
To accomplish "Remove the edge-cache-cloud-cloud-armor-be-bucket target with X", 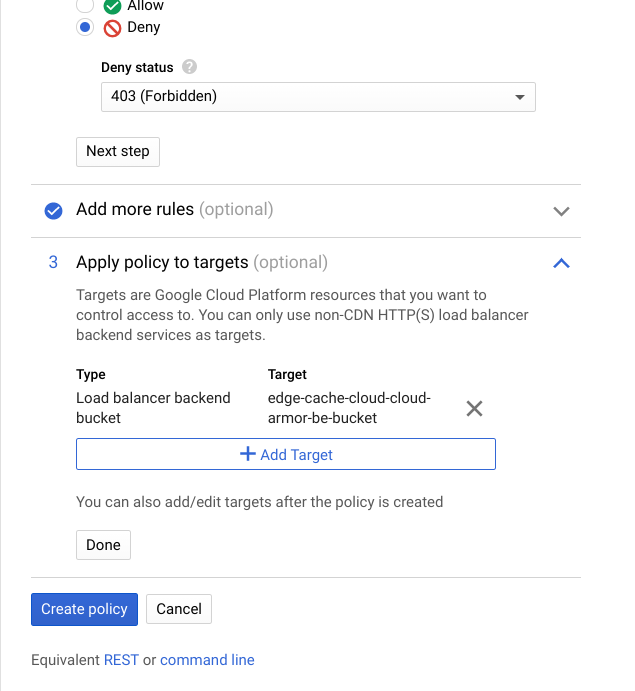I will pos(475,408).
